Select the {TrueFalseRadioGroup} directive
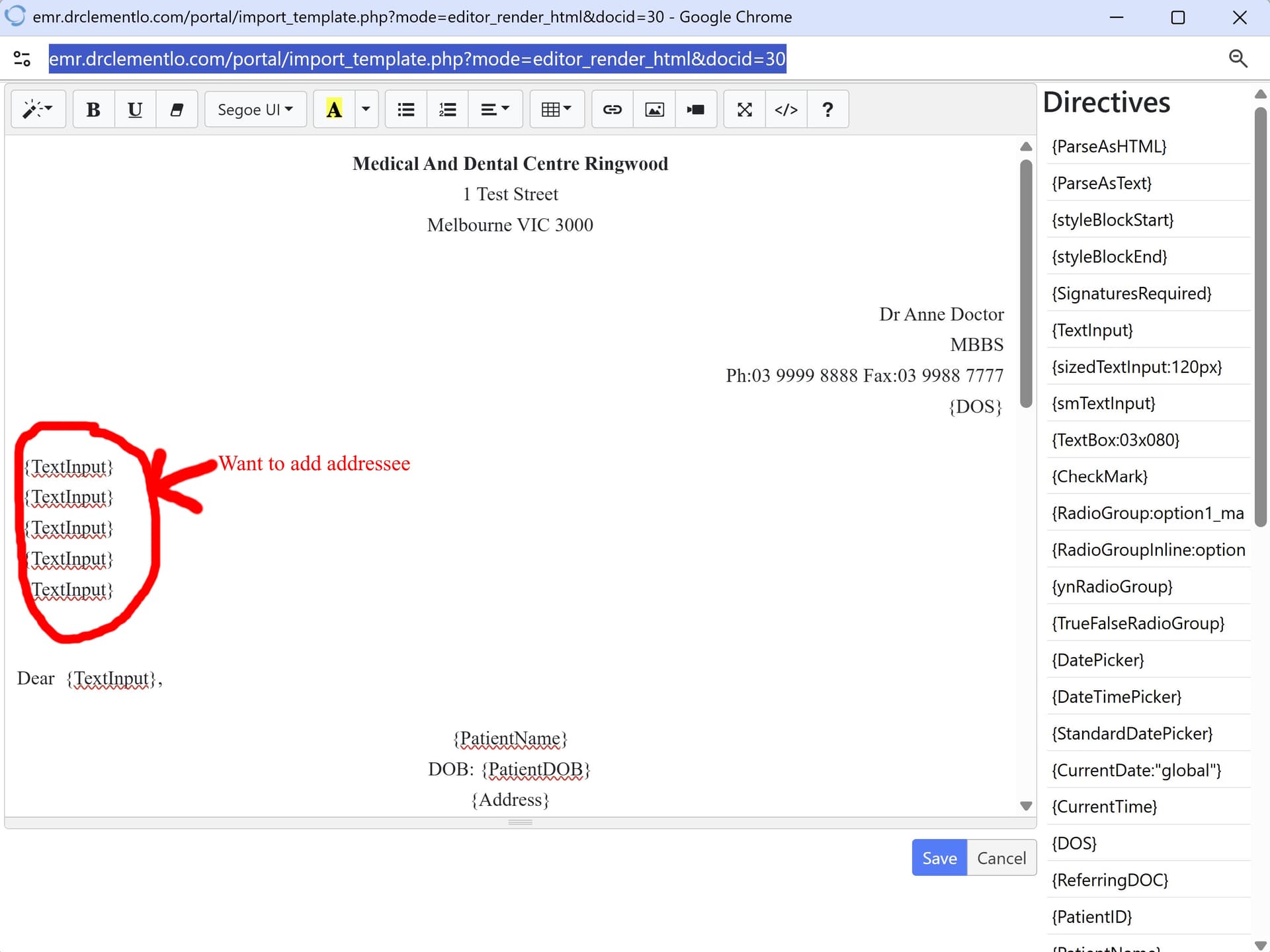This screenshot has height=952, width=1270. coord(1148,623)
